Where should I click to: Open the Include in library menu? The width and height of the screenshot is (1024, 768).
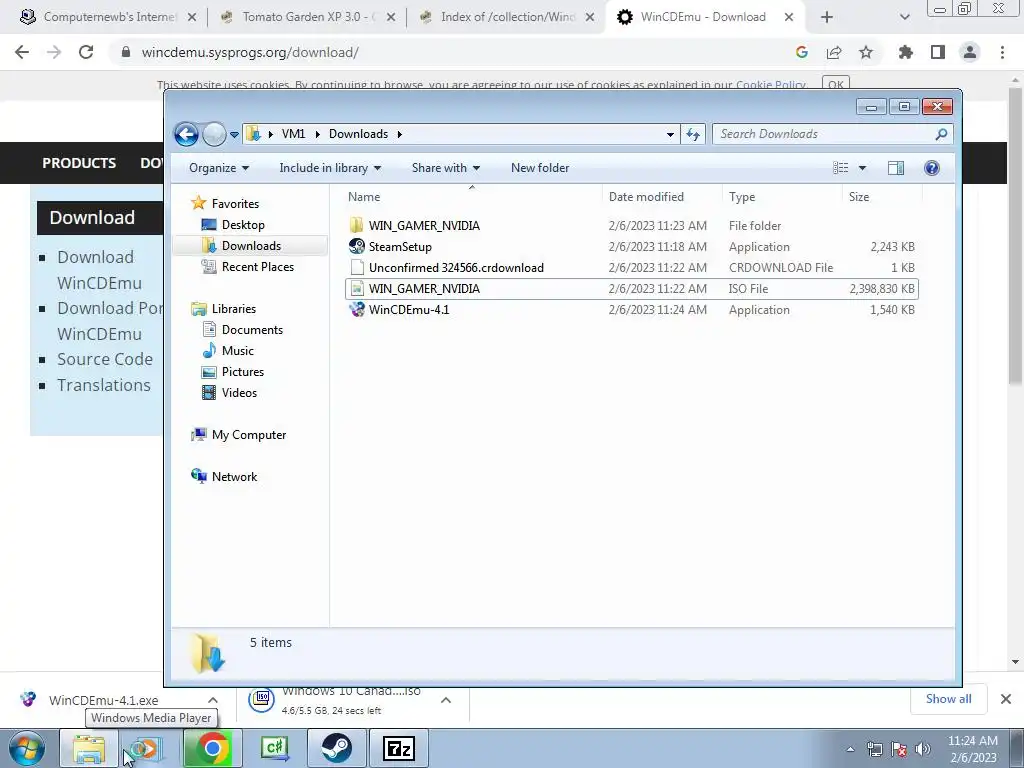coord(330,168)
